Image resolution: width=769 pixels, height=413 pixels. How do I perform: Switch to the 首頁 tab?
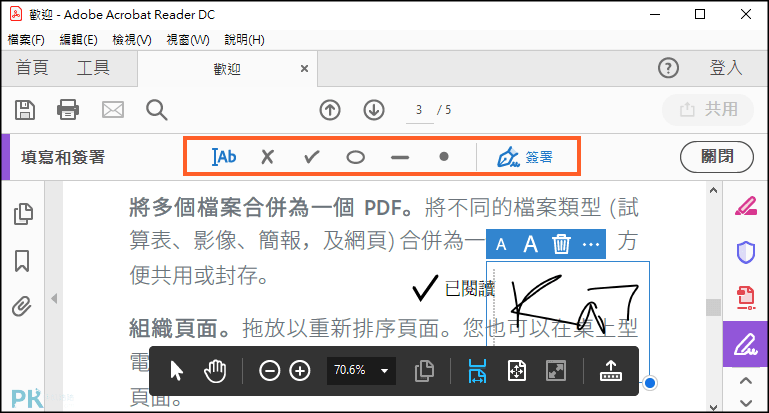click(x=32, y=68)
